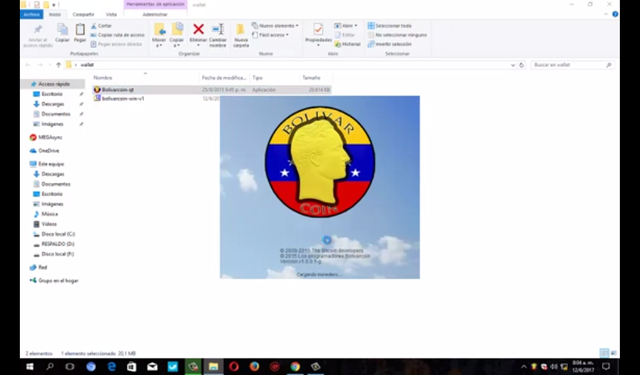Select the Bolivarcoin-qt file
640x375 pixels.
(118, 89)
